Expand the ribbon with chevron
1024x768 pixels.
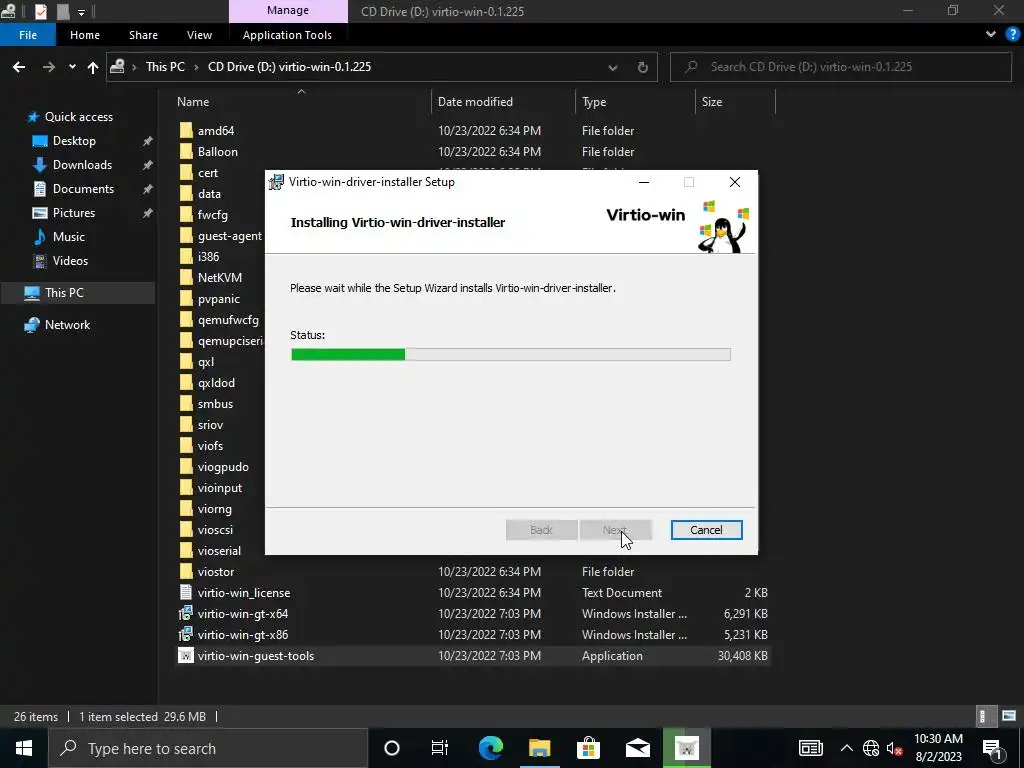991,35
